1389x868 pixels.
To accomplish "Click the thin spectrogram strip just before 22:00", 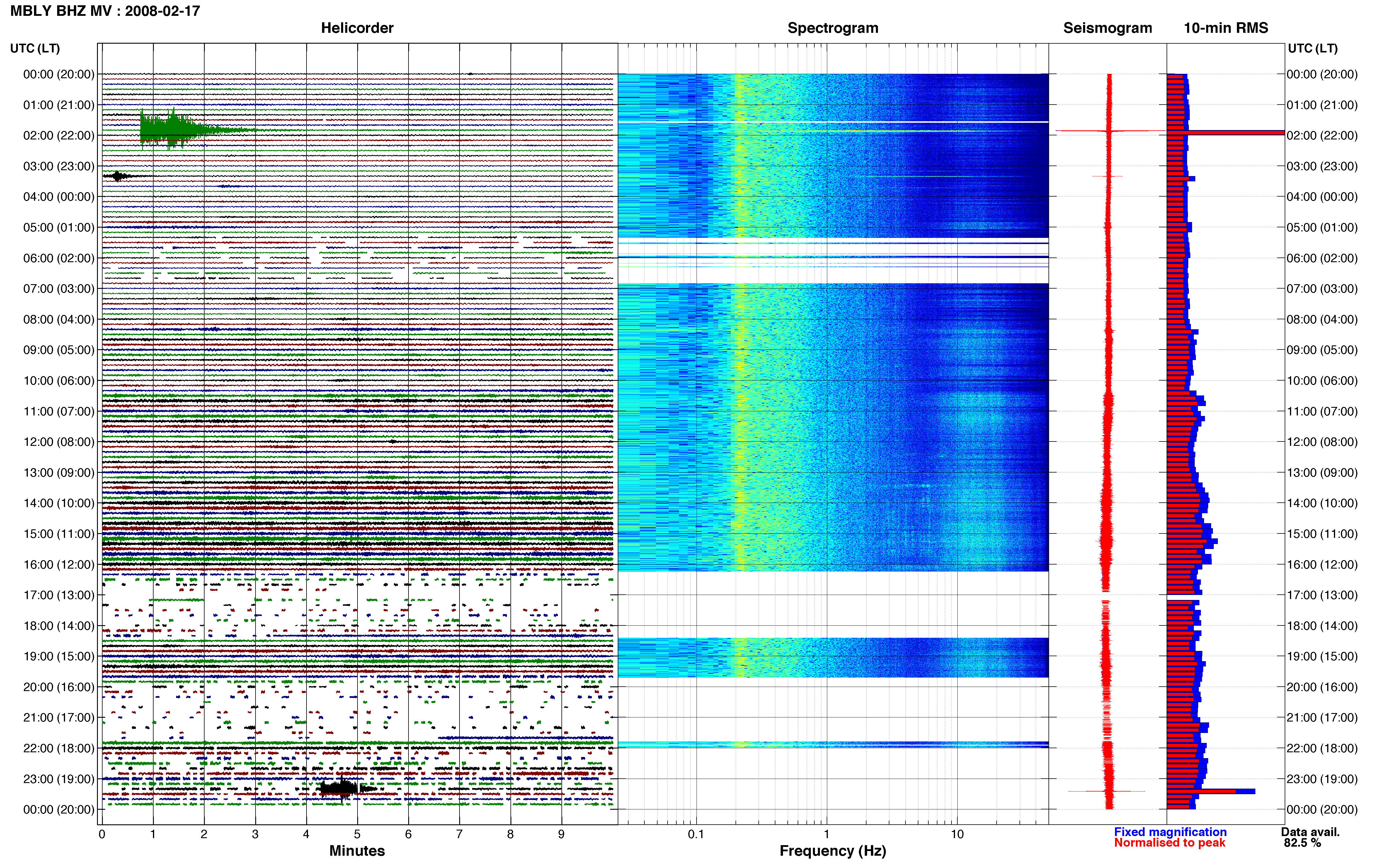I will 833,745.
